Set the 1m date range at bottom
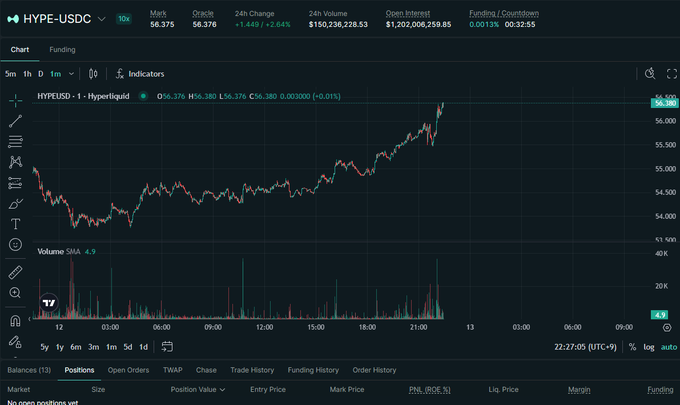Image resolution: width=680 pixels, height=405 pixels. coord(111,347)
